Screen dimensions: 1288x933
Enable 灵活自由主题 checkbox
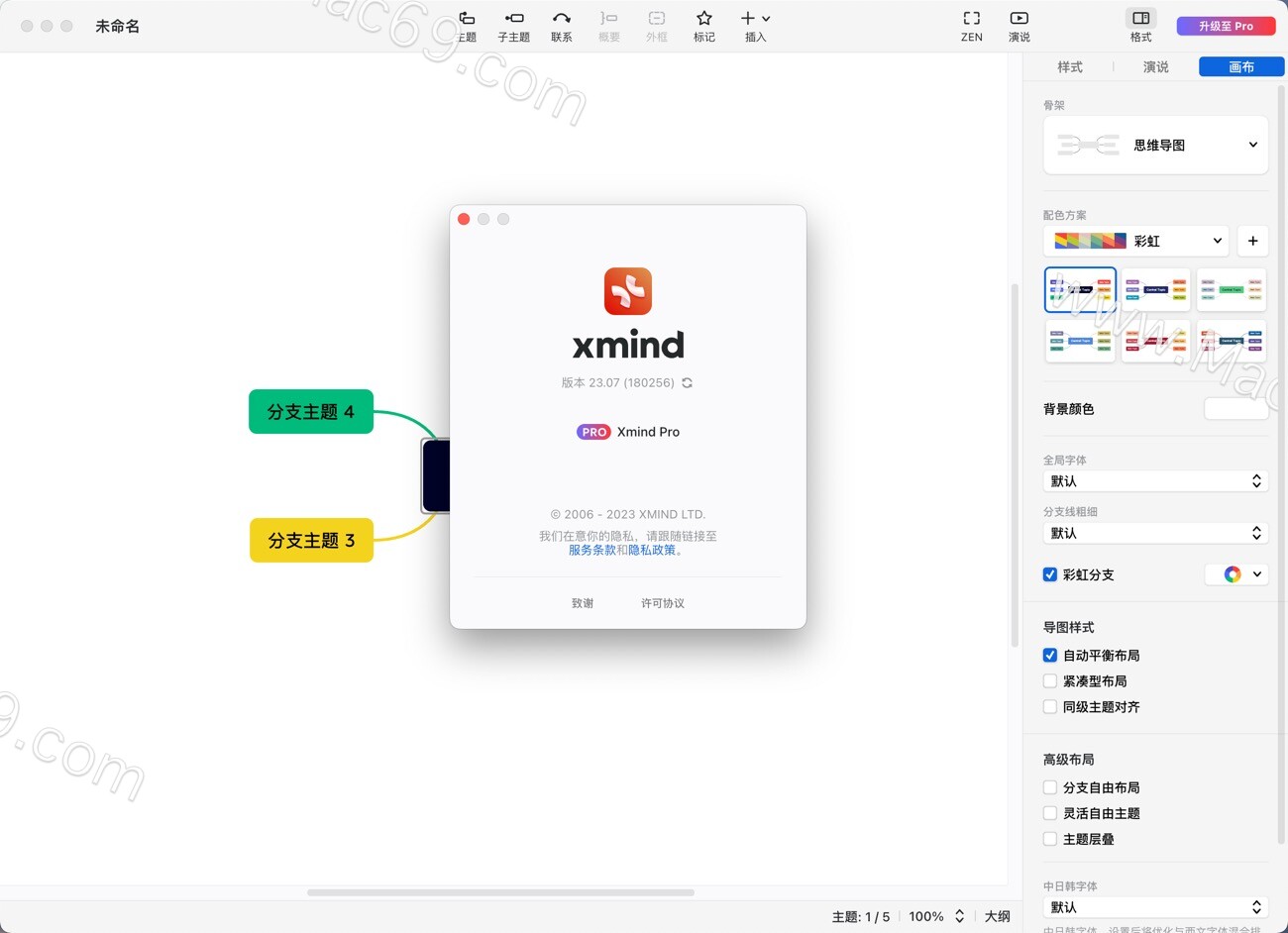point(1050,813)
